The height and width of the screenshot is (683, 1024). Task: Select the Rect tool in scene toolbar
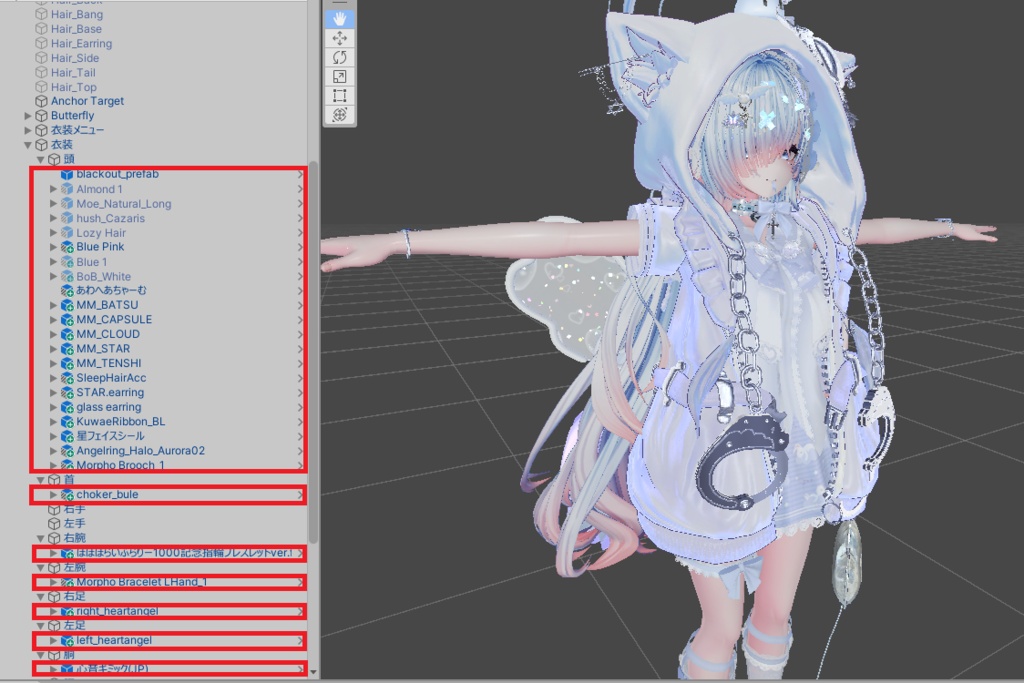tap(340, 96)
